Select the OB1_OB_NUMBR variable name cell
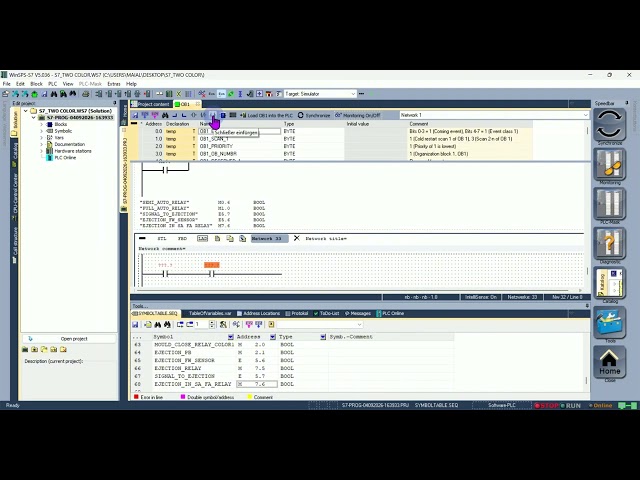 240,154
